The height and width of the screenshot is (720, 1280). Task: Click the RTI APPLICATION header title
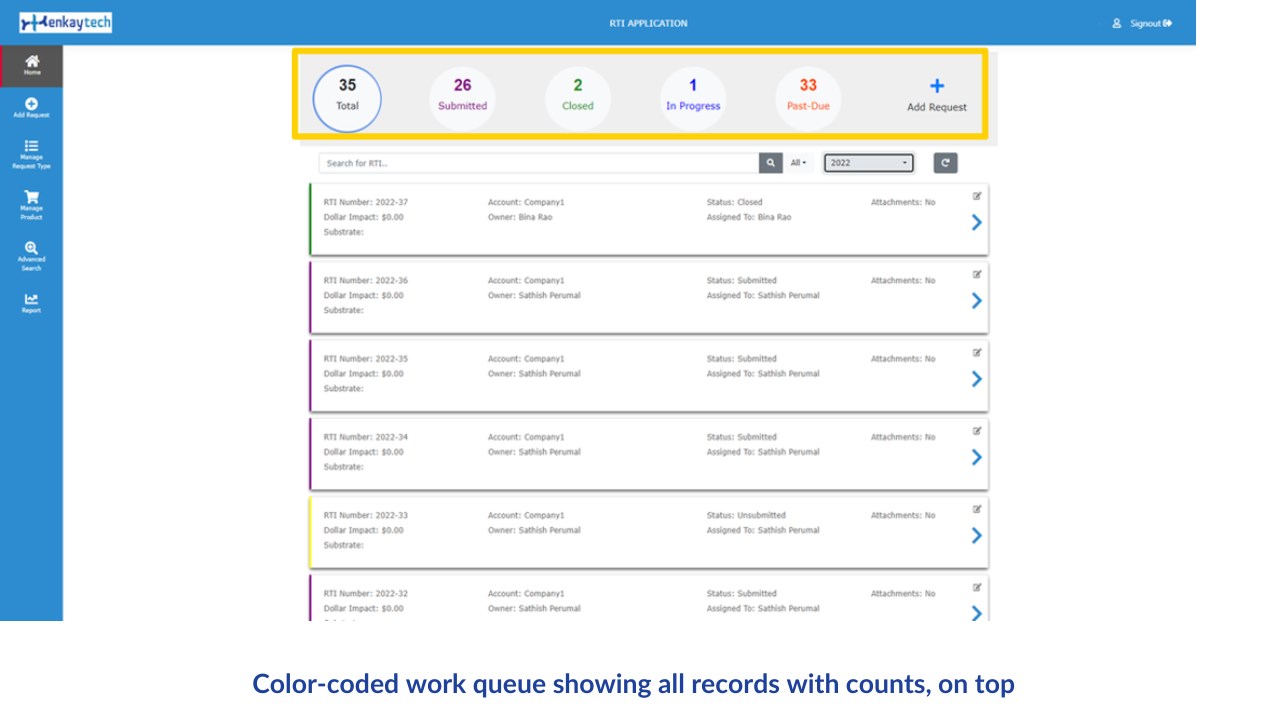pos(648,23)
